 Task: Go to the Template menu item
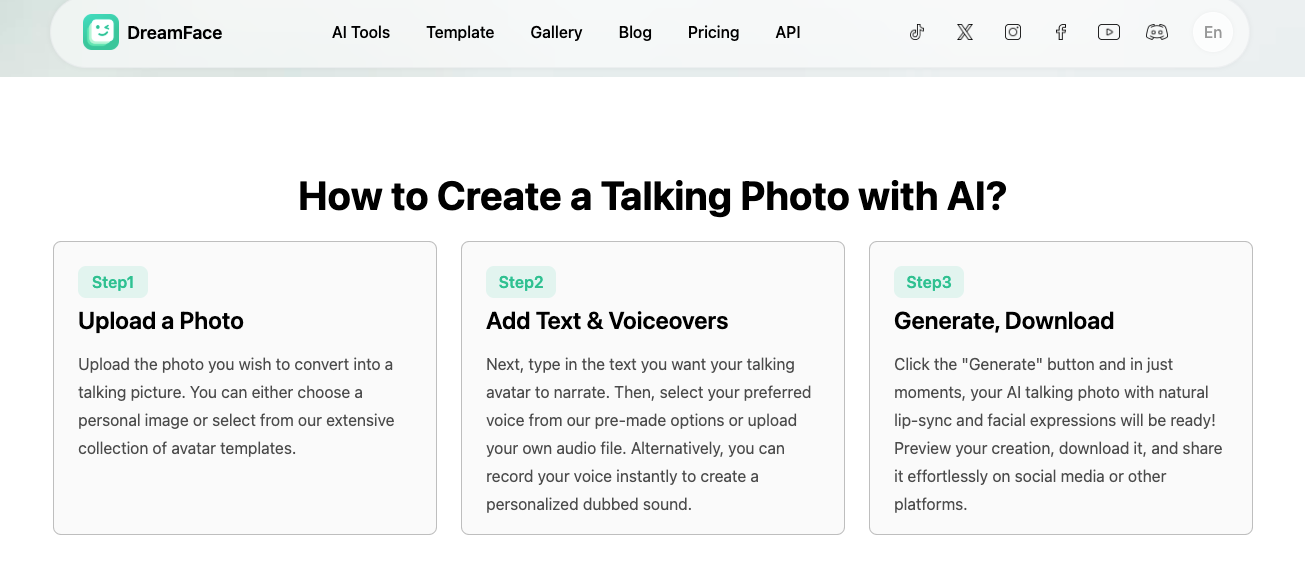pos(460,32)
